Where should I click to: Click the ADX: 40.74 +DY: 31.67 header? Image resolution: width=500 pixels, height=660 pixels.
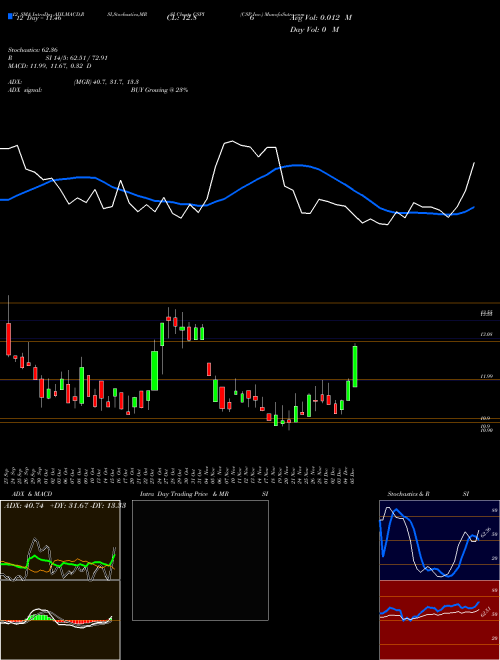(x=64, y=506)
